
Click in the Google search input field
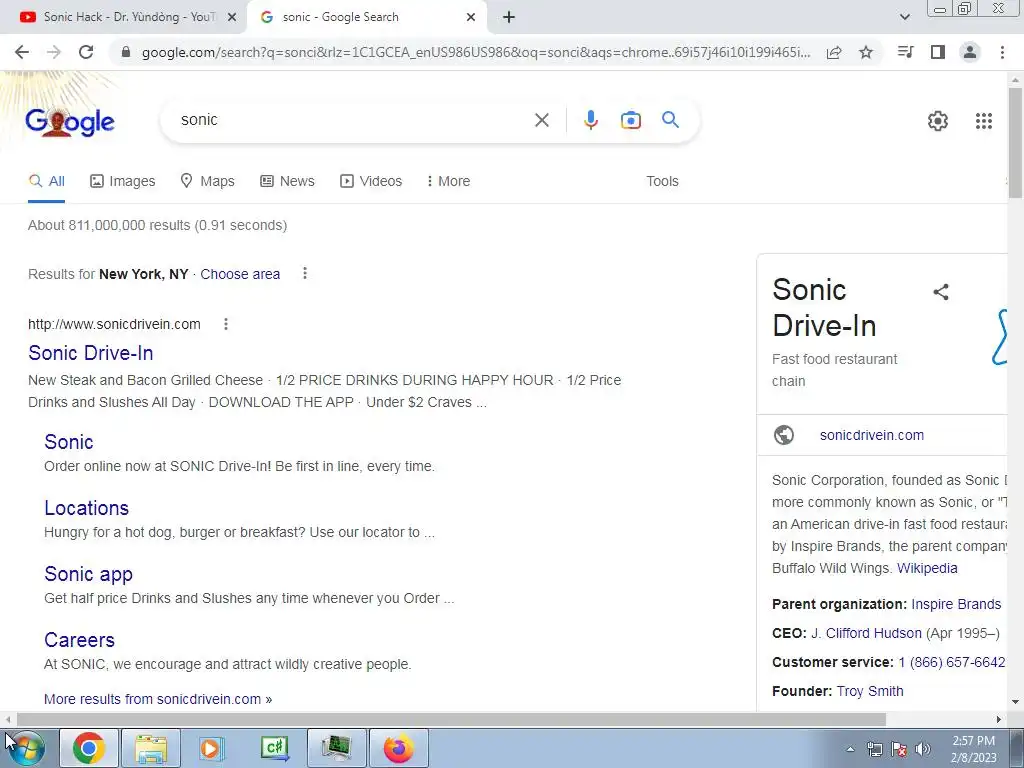coord(353,120)
